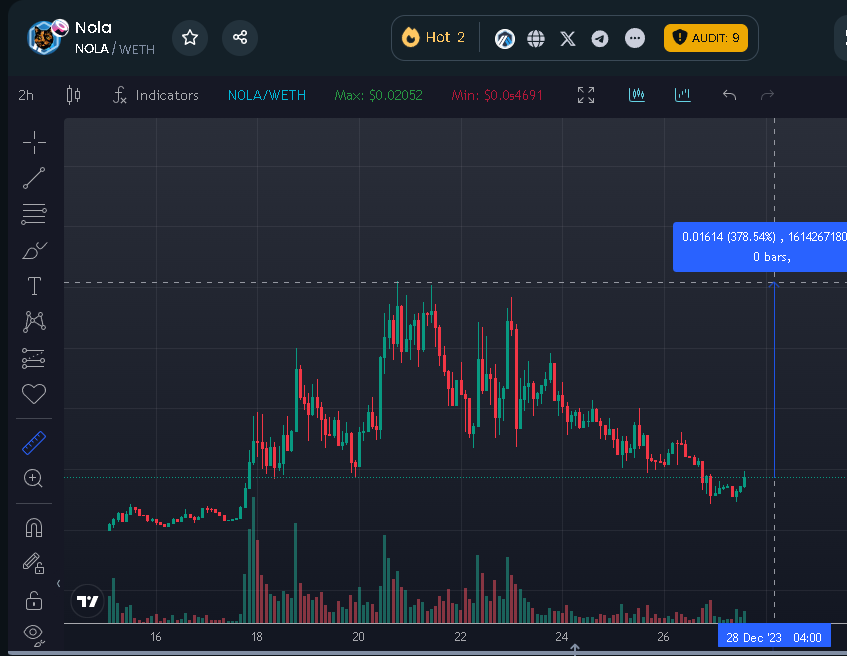Click the Max: $0.02052 price label
The height and width of the screenshot is (656, 847).
[379, 95]
